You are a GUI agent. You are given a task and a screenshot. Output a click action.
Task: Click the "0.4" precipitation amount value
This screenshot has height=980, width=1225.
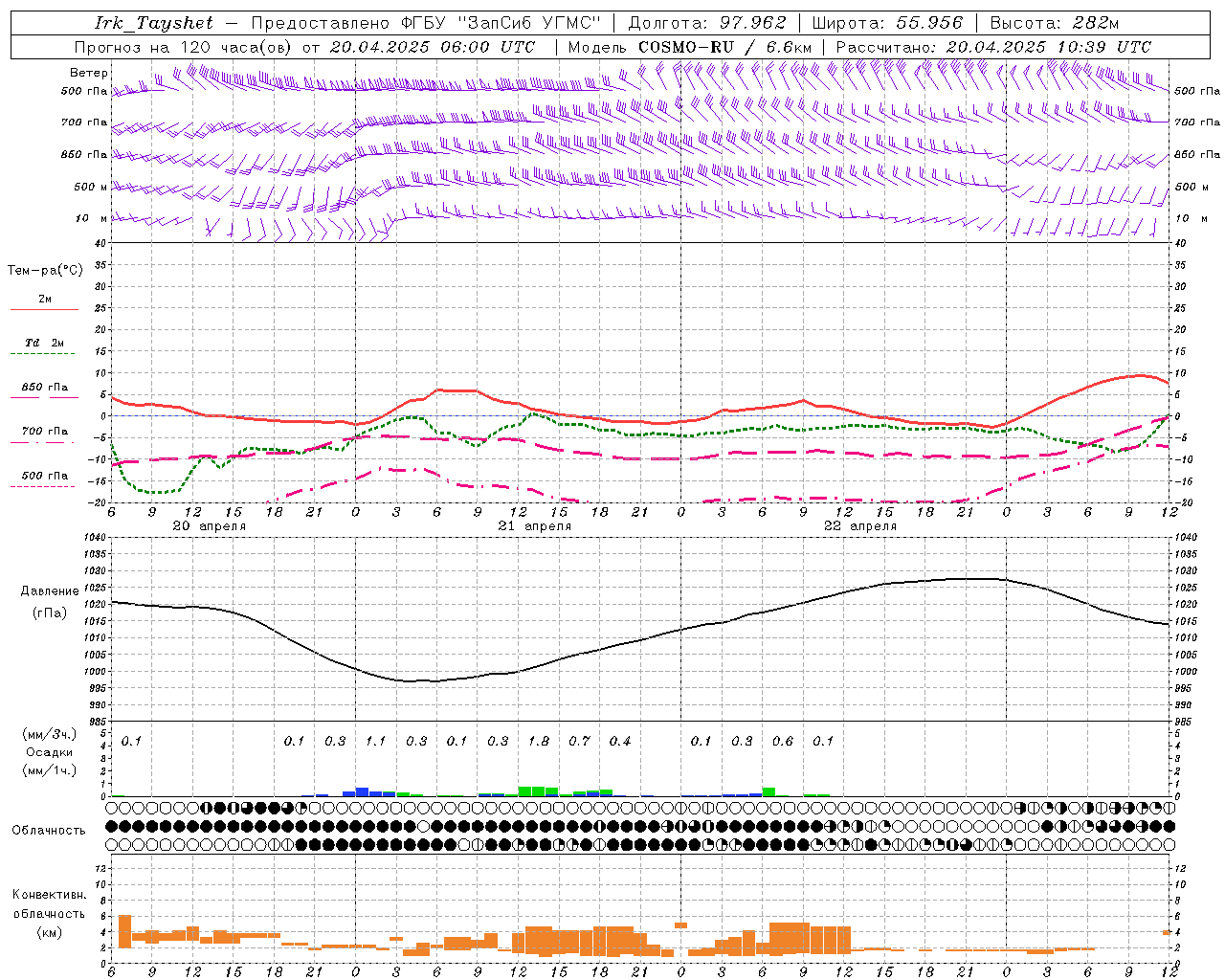[x=620, y=741]
